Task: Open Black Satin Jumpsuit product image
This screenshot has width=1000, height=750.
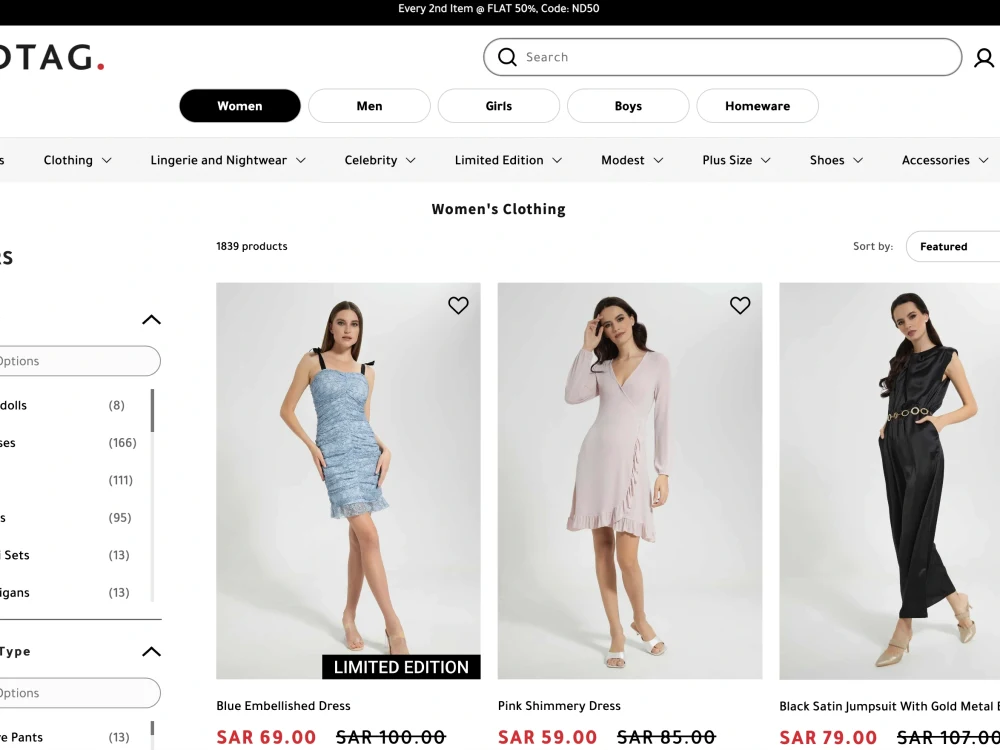Action: click(890, 481)
